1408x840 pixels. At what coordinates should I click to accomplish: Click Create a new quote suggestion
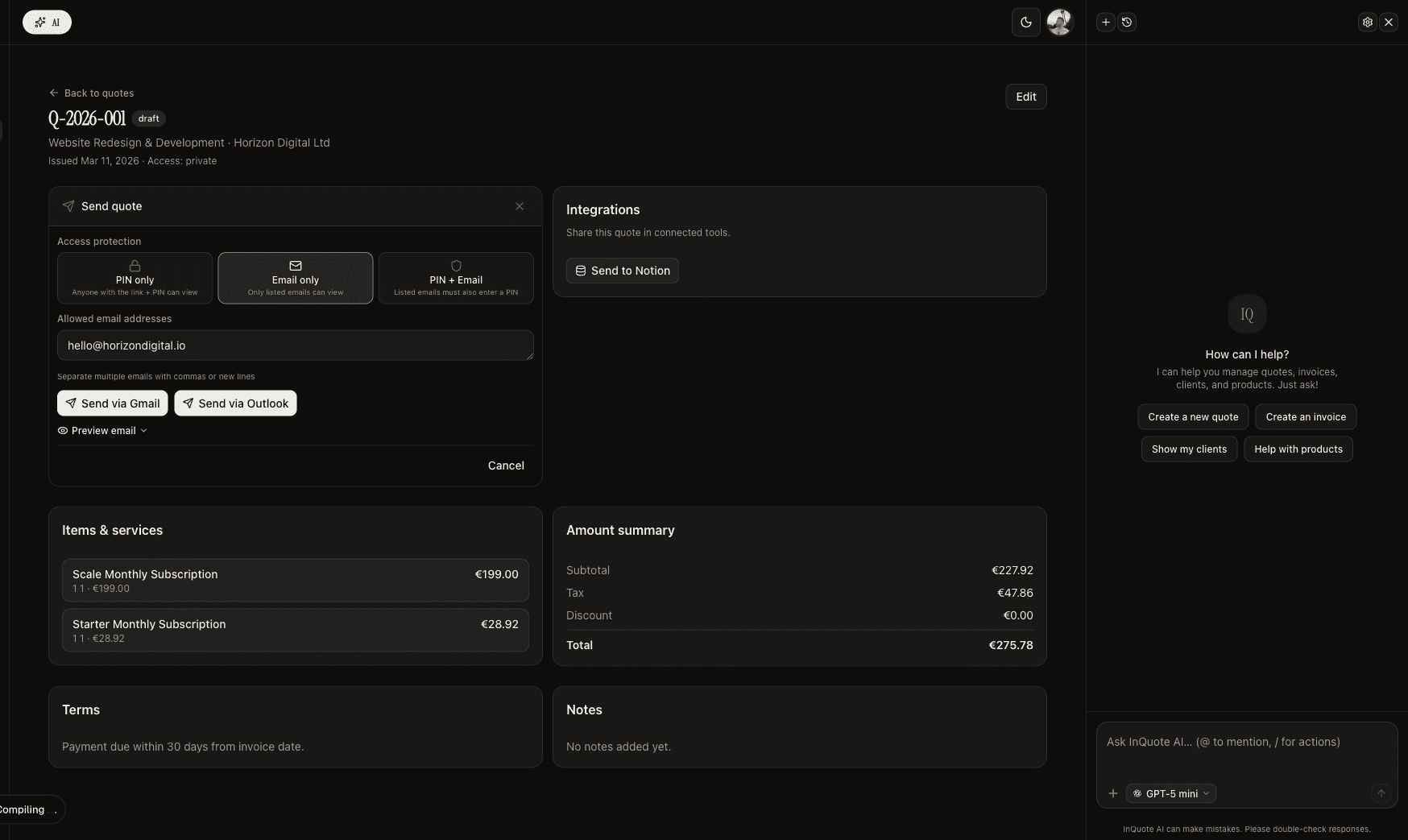point(1193,417)
